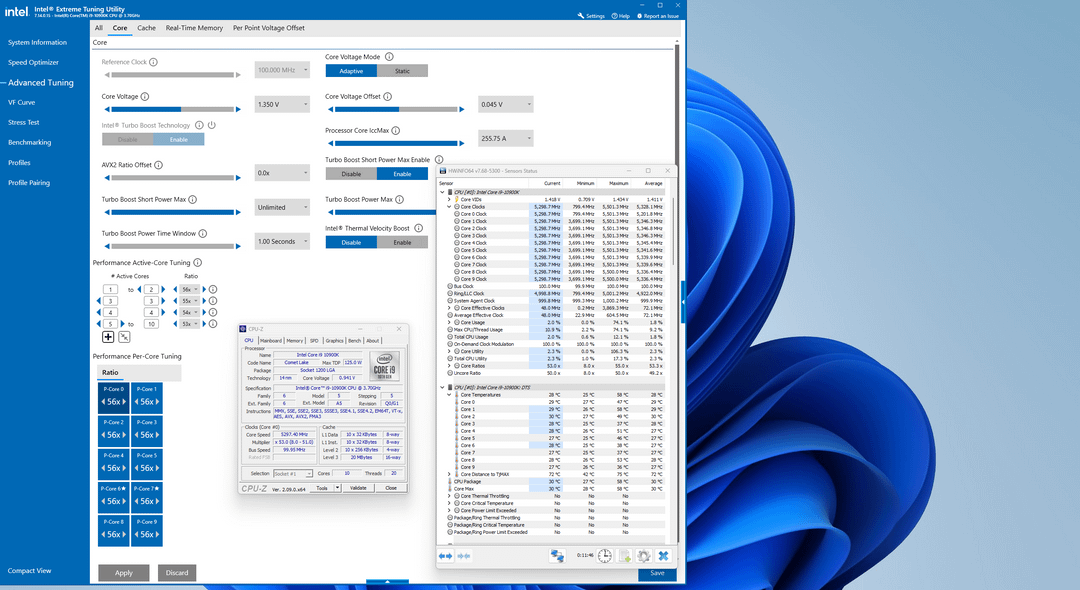Set Core Voltage Mode to Static
1080x590 pixels.
[402, 71]
